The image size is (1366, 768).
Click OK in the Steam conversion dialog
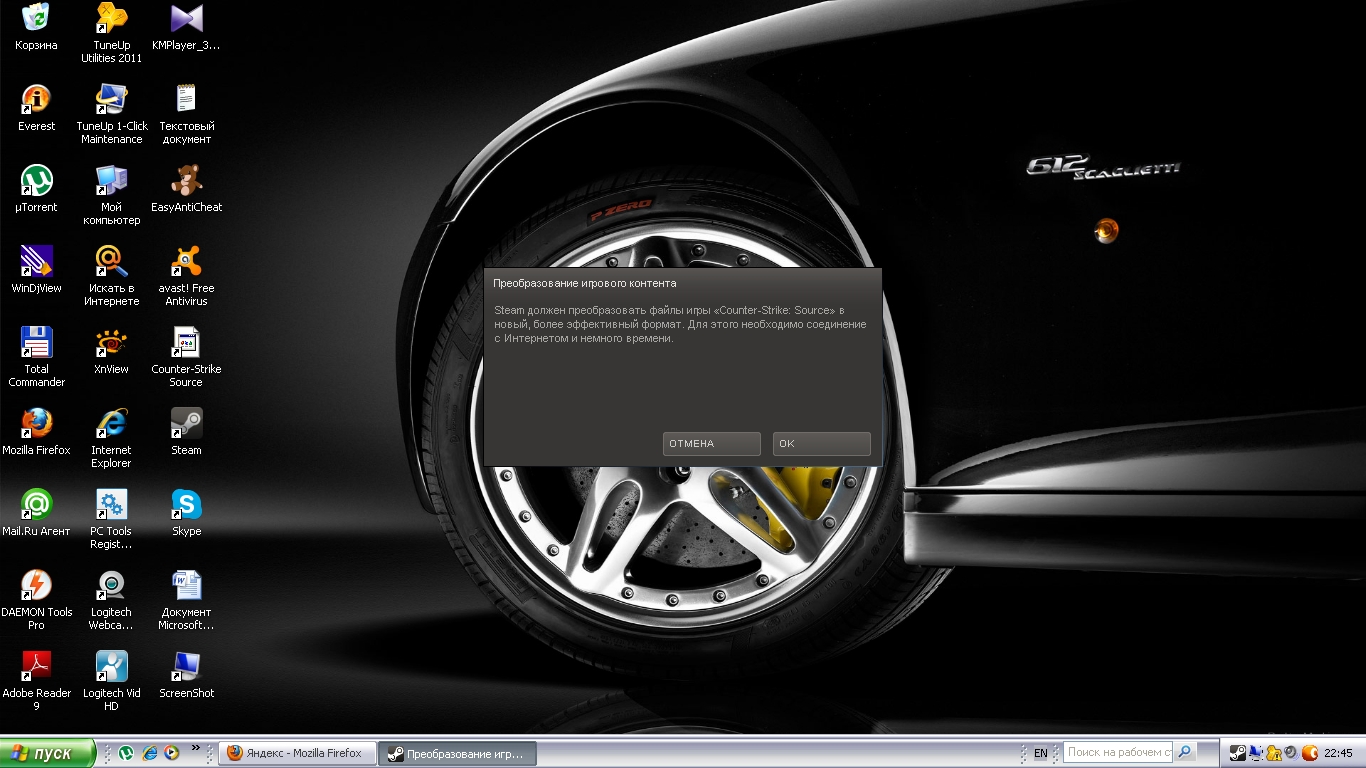(x=821, y=444)
